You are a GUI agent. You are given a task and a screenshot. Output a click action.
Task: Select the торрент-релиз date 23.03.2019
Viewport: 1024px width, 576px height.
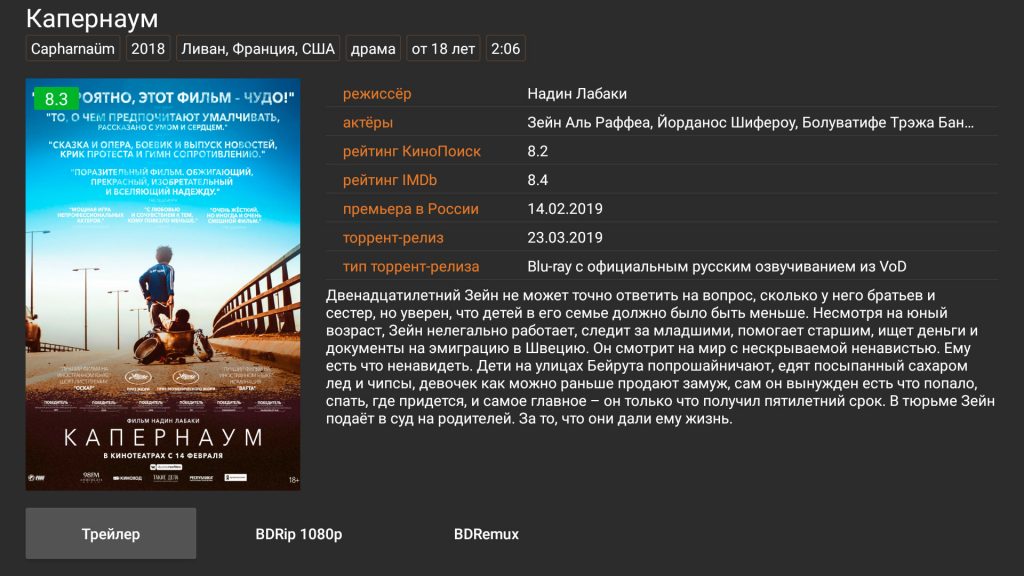(565, 237)
